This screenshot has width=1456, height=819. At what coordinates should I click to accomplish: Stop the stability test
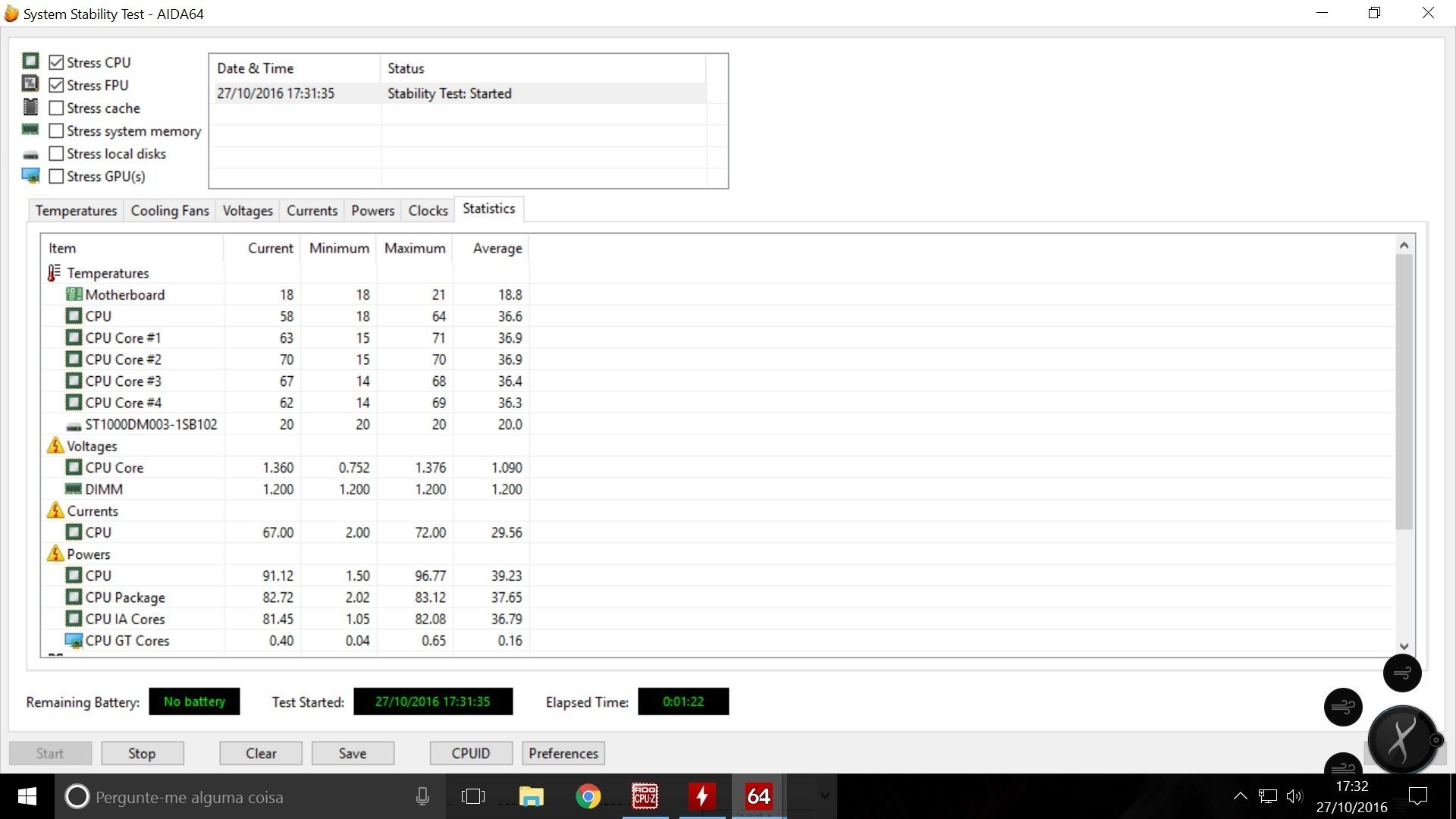click(x=142, y=753)
